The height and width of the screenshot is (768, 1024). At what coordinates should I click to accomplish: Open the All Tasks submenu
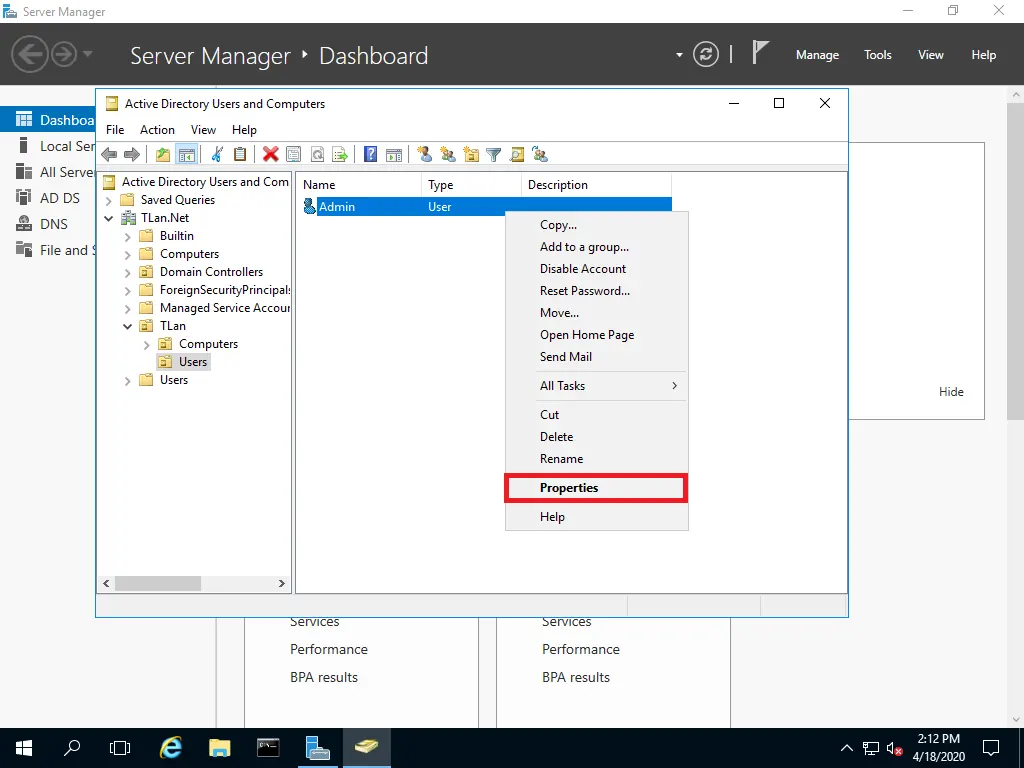596,386
